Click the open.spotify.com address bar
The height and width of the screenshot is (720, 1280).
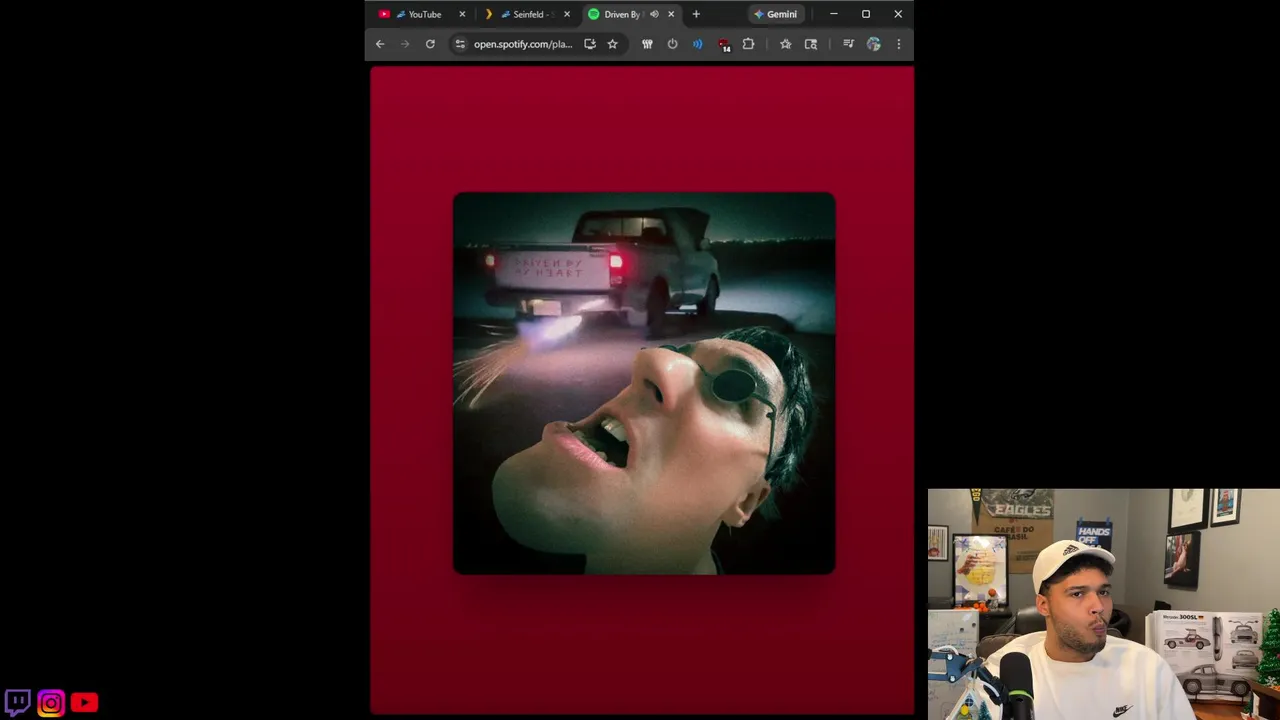pos(523,44)
